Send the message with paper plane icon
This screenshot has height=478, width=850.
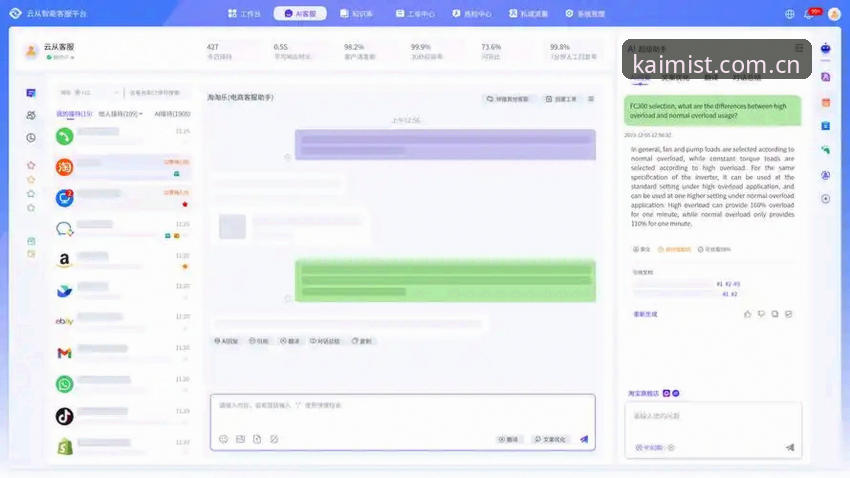pos(584,439)
